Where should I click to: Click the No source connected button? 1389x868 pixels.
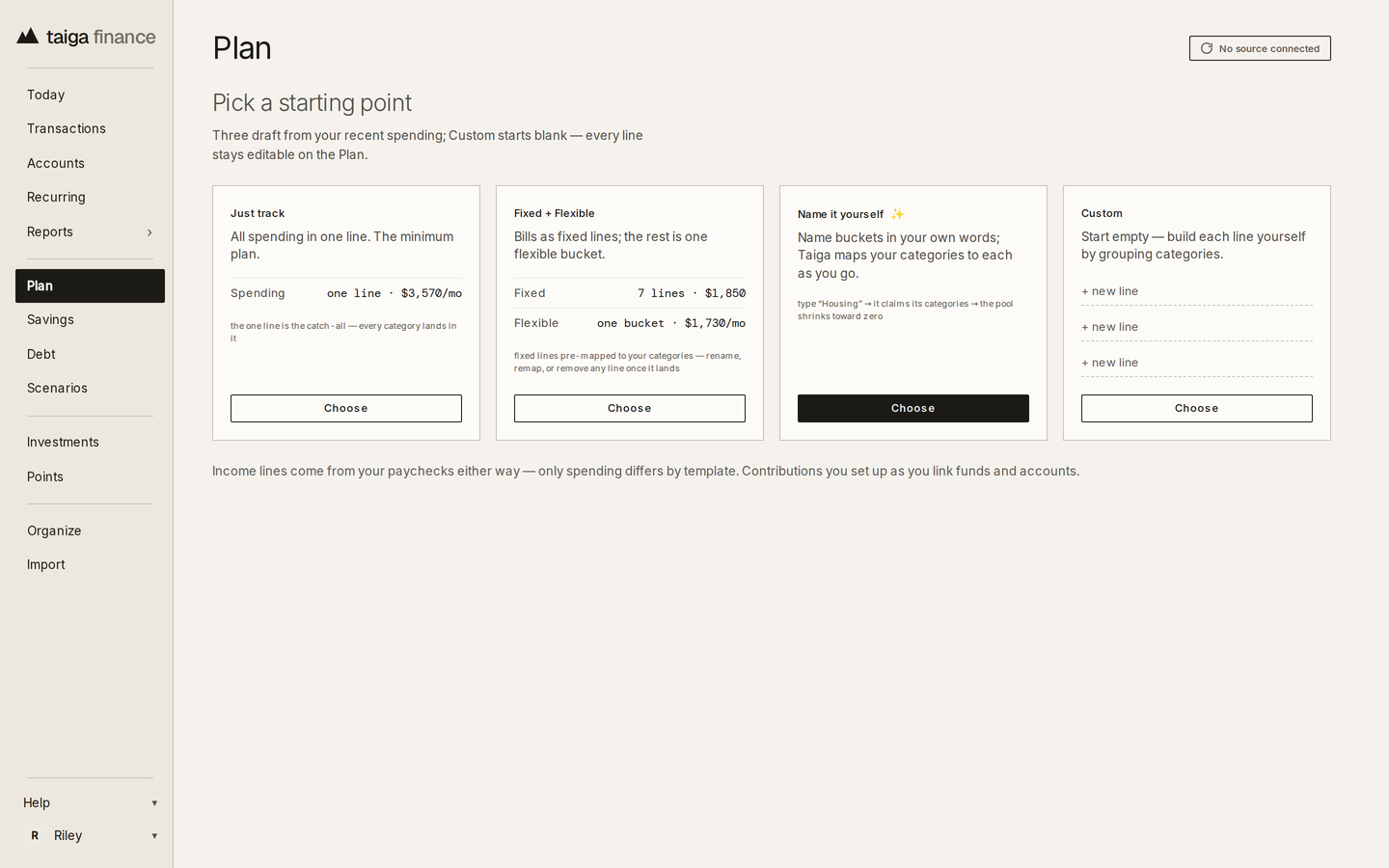click(1260, 48)
